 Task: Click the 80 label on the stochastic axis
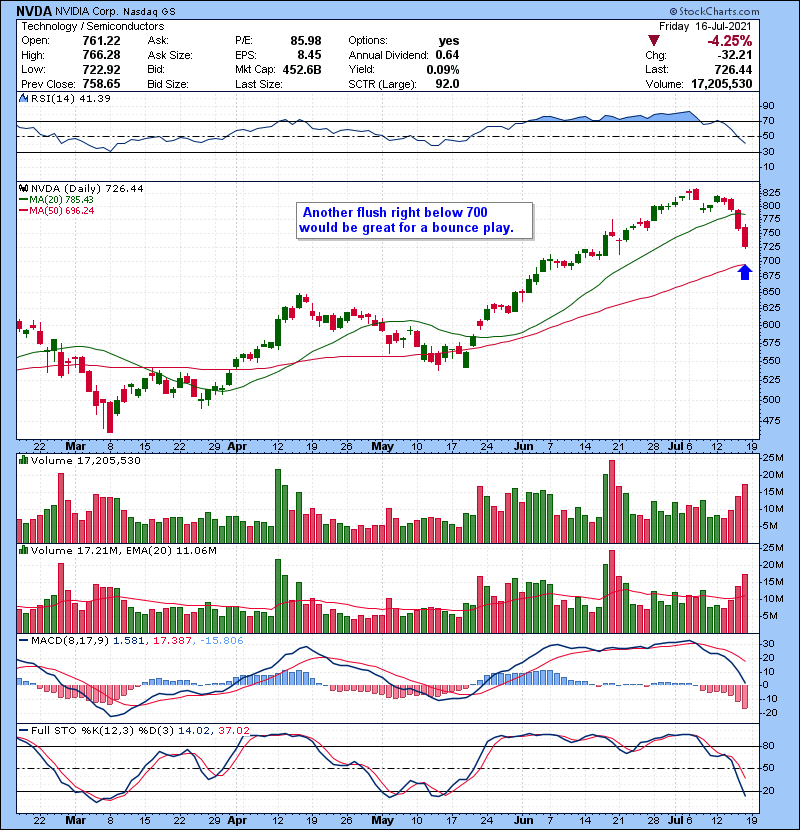768,746
